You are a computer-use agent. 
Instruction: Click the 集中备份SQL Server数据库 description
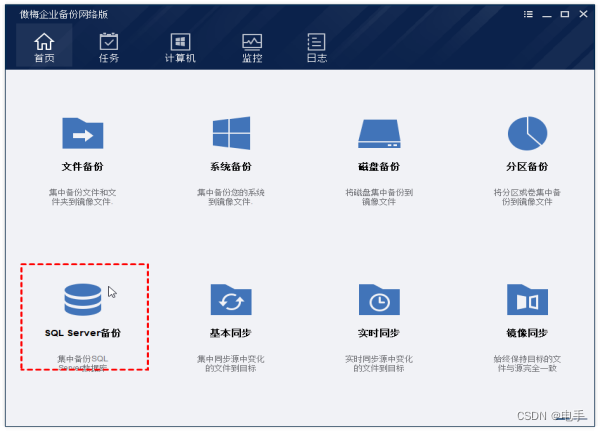click(83, 363)
